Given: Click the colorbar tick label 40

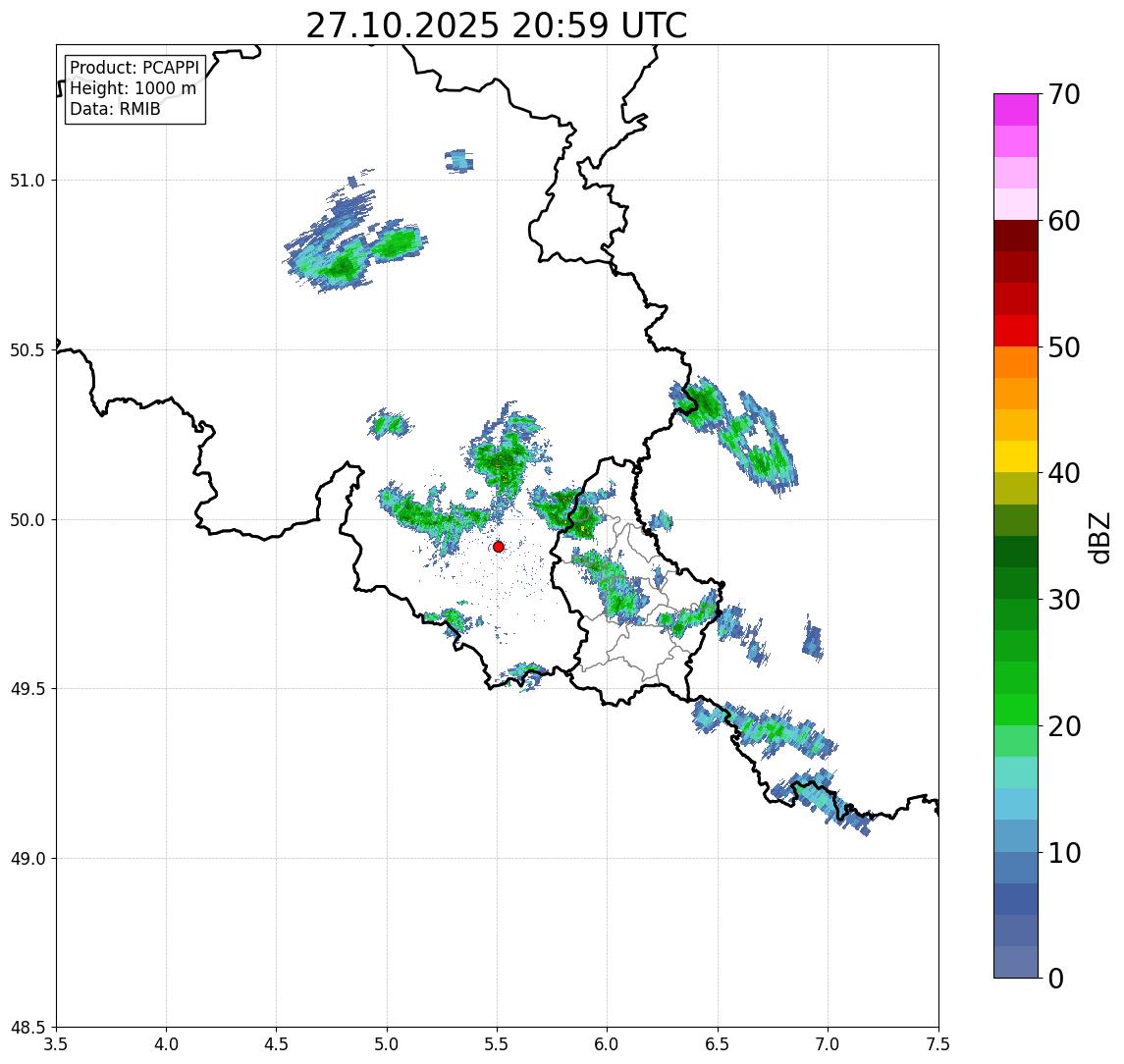Looking at the screenshot, I should coord(1064,473).
